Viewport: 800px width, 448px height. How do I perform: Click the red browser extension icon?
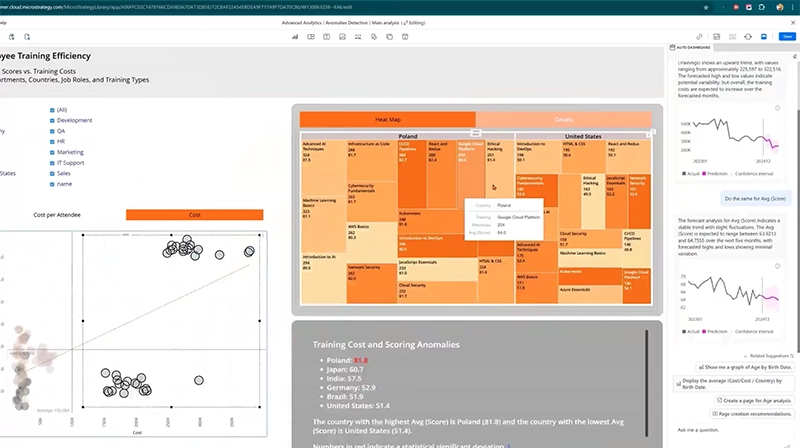click(736, 7)
